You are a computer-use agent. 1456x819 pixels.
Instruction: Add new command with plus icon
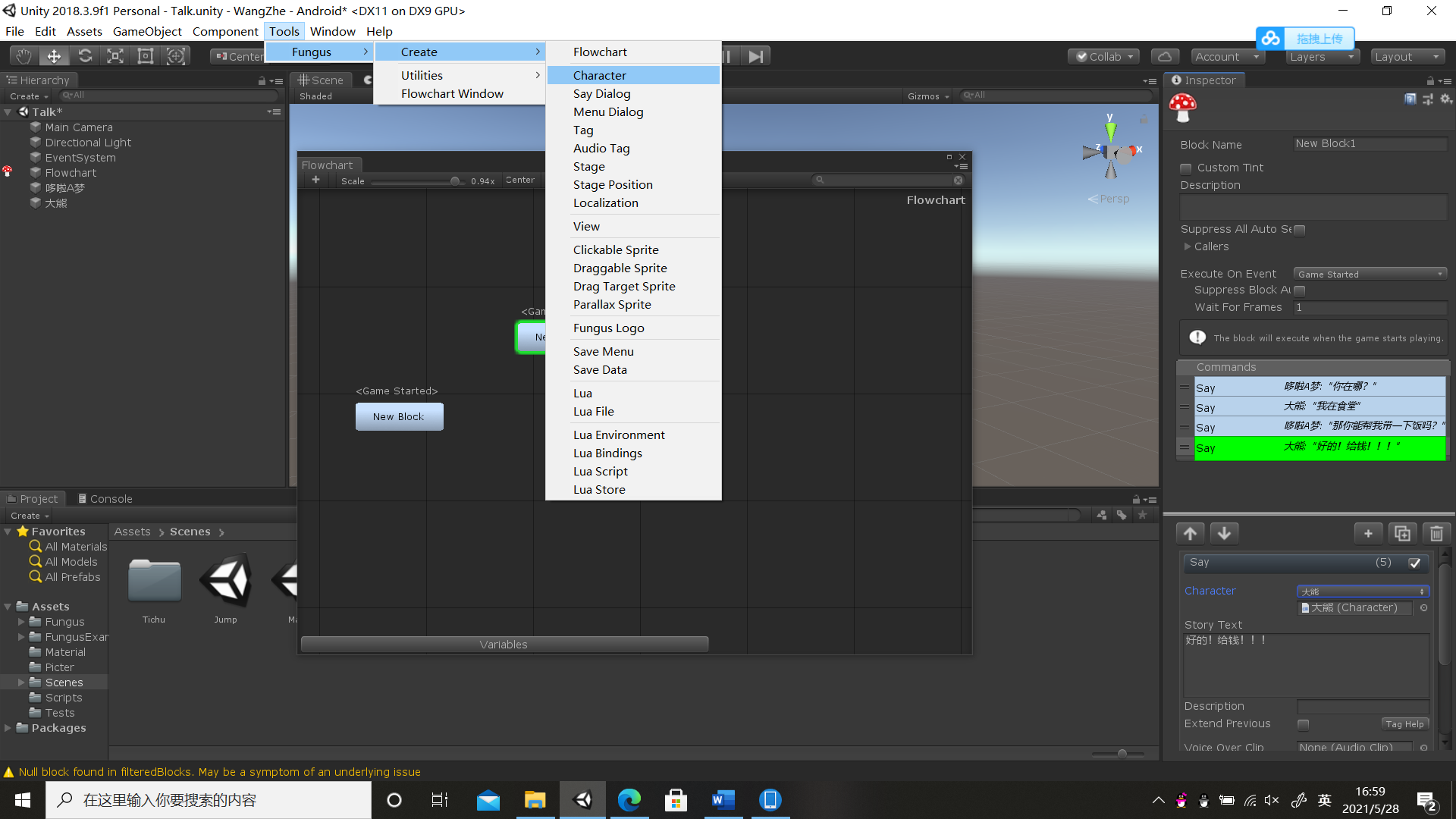point(1368,533)
